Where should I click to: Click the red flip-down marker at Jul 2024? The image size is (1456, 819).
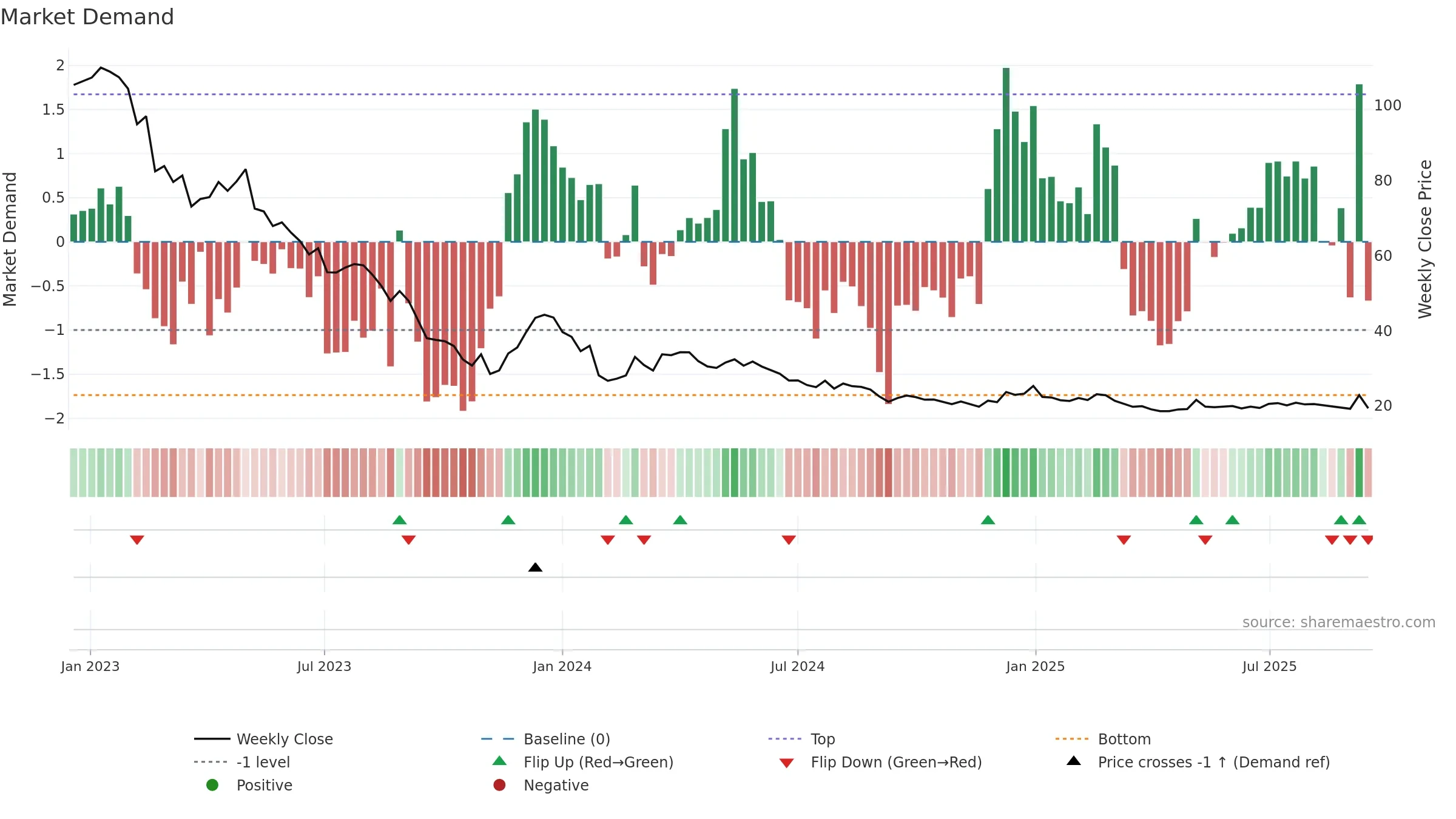[789, 540]
